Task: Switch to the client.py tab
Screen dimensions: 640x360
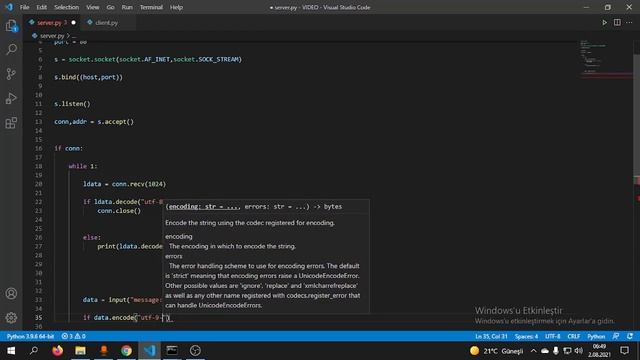Action: click(x=107, y=22)
